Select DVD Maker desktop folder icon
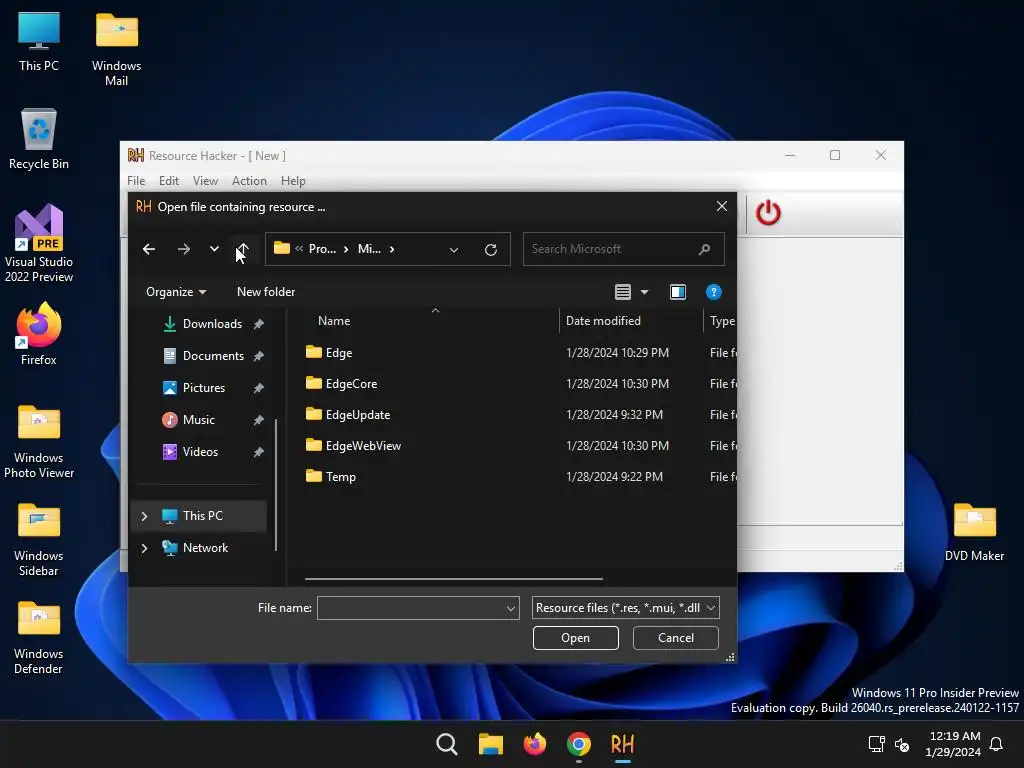Viewport: 1024px width, 768px height. tap(974, 532)
